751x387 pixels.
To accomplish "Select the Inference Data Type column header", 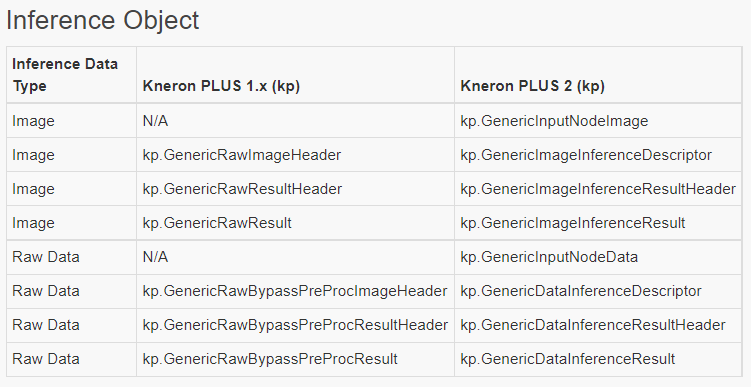I will 65,75.
